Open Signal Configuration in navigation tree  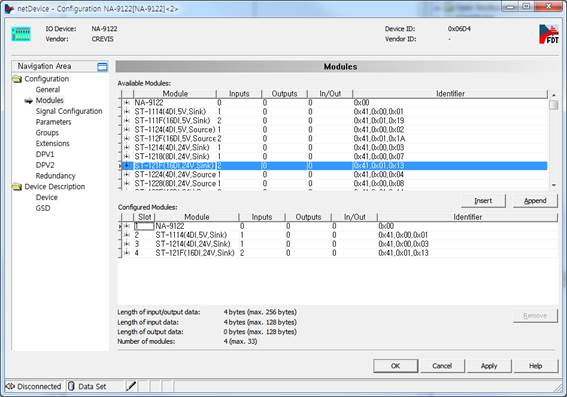click(69, 111)
